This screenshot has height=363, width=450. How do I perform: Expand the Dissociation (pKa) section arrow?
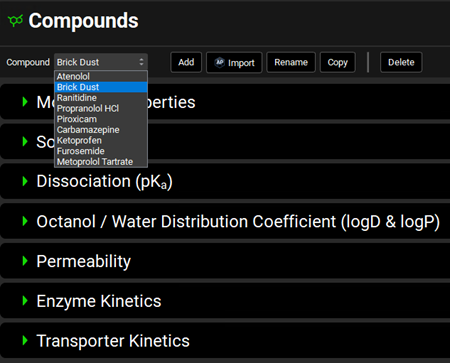point(25,181)
